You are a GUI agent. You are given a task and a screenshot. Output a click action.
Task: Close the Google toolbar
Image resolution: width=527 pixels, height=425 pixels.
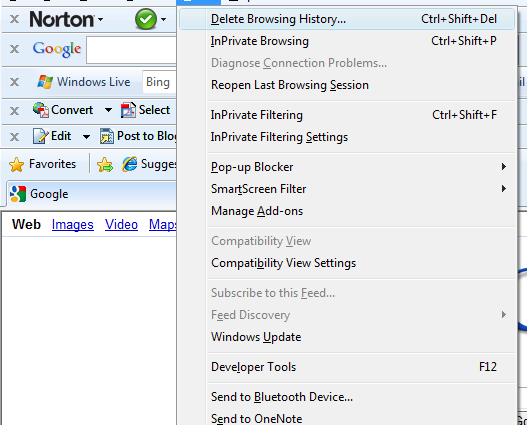[14, 49]
